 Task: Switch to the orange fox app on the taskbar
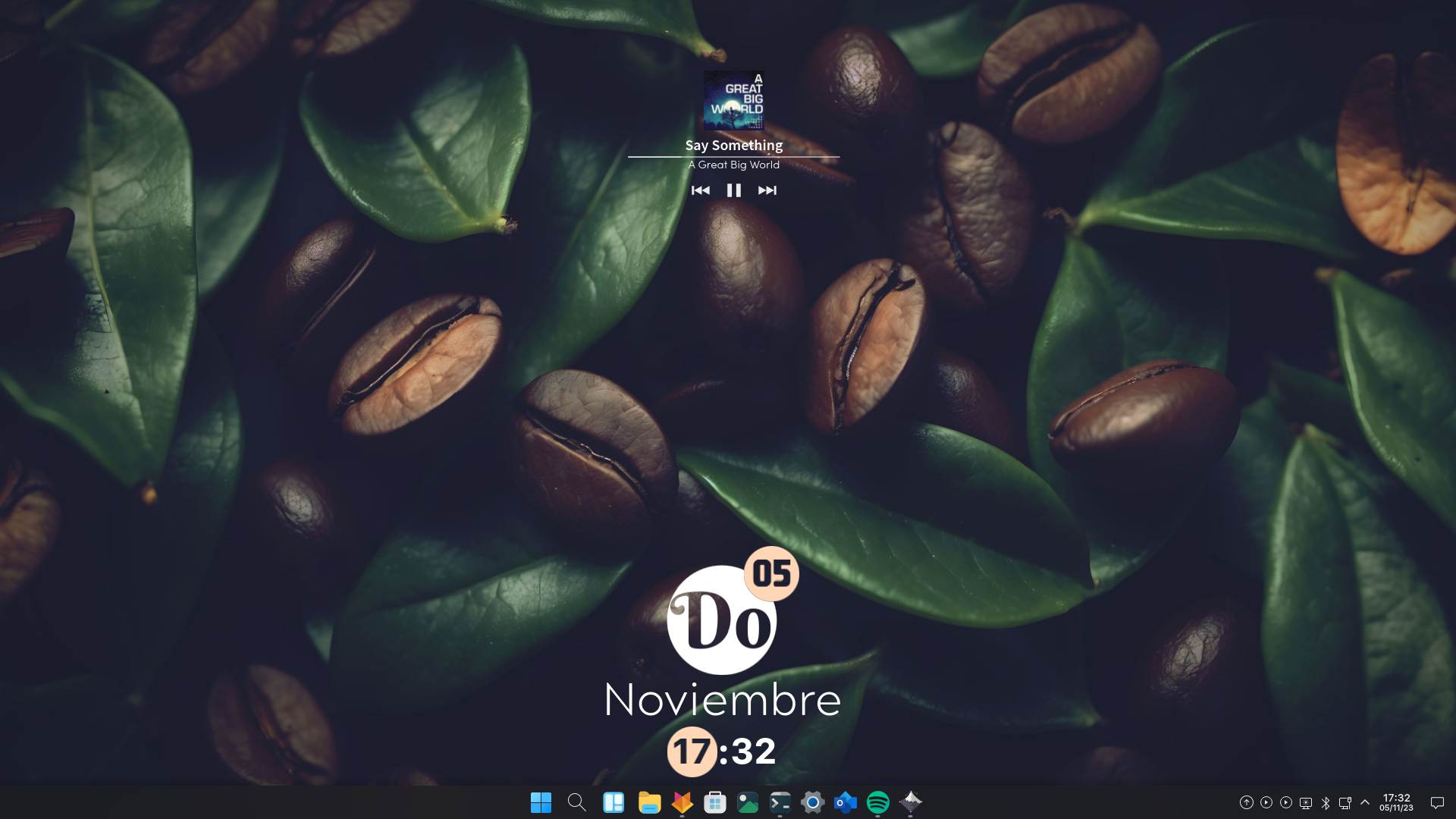[x=682, y=802]
